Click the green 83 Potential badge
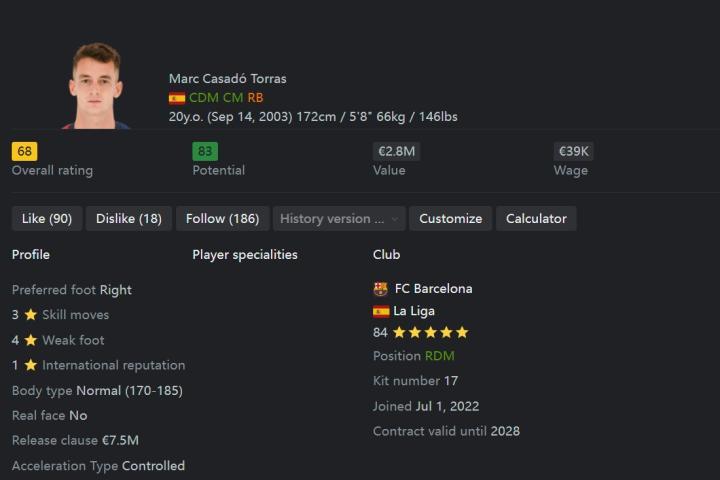The image size is (720, 480). [205, 152]
